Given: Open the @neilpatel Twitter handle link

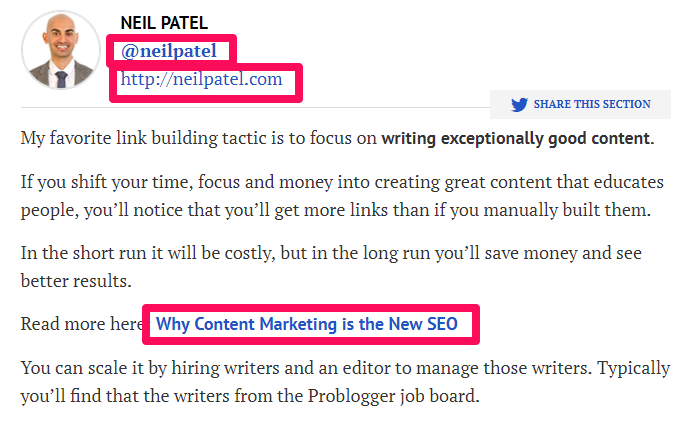Looking at the screenshot, I should click(169, 51).
